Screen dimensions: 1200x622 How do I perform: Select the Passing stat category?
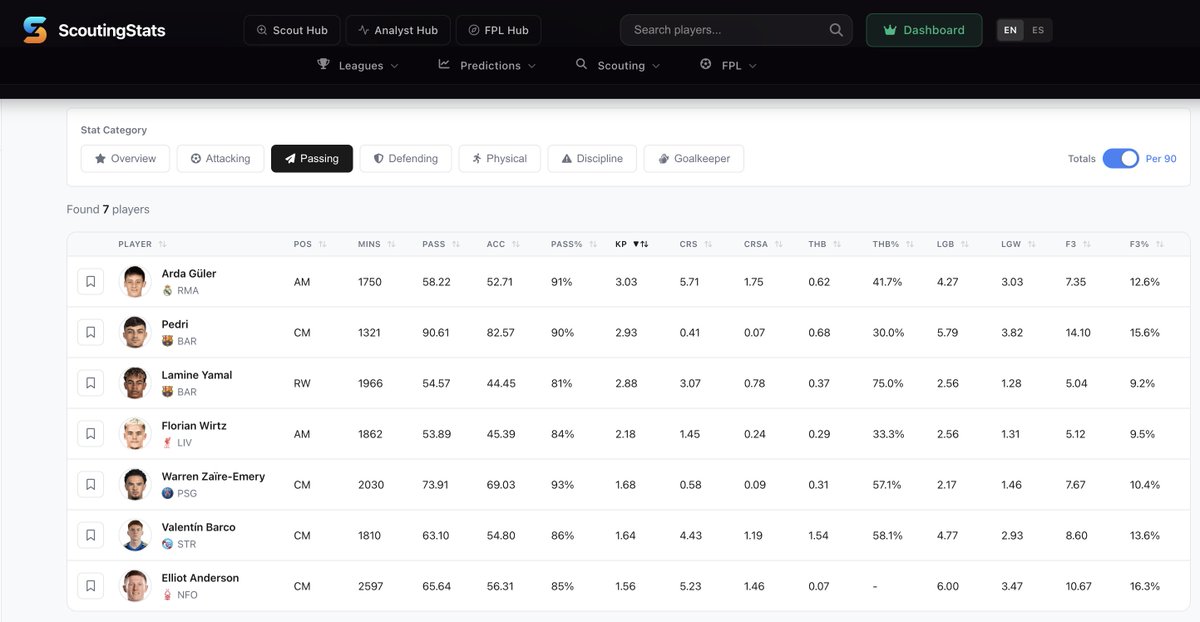[x=312, y=158]
